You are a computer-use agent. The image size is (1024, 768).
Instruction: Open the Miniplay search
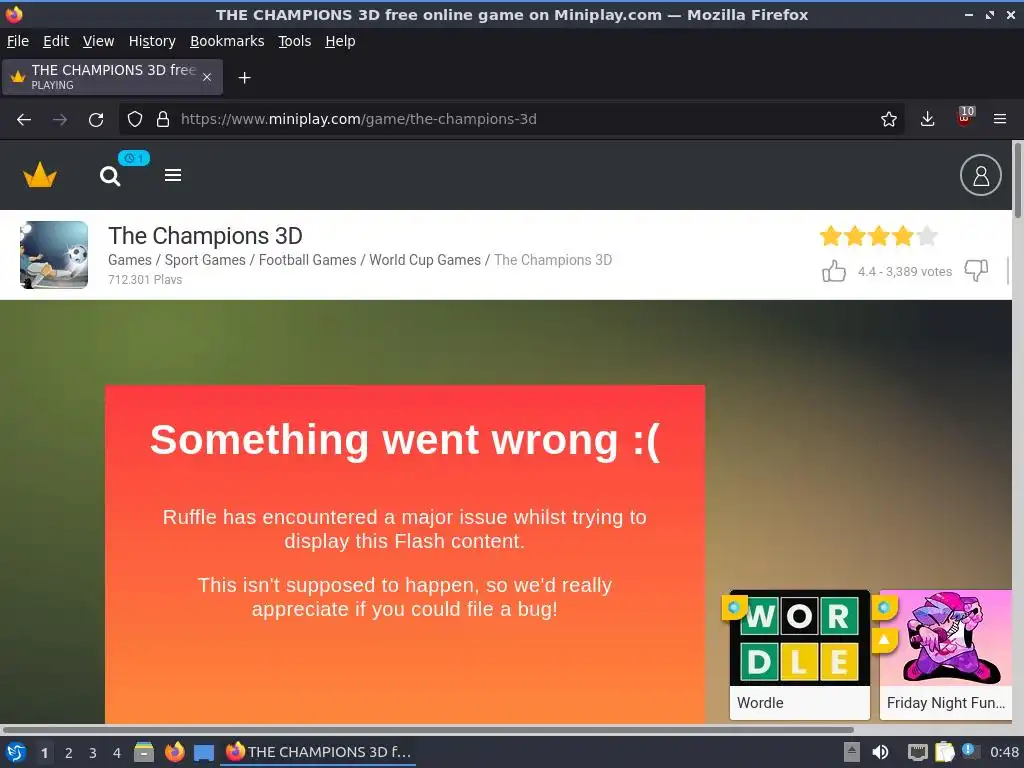(x=110, y=176)
